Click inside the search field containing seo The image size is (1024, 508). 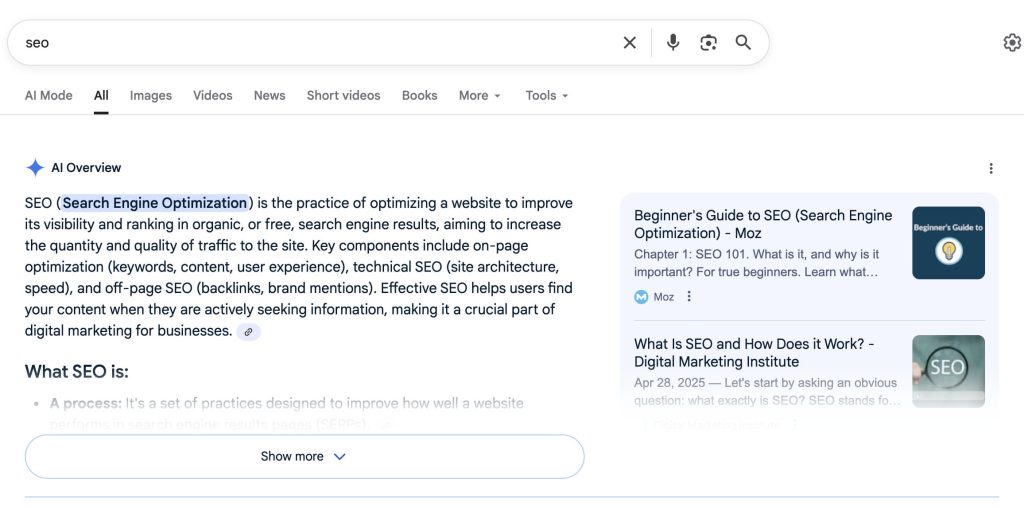click(x=300, y=43)
